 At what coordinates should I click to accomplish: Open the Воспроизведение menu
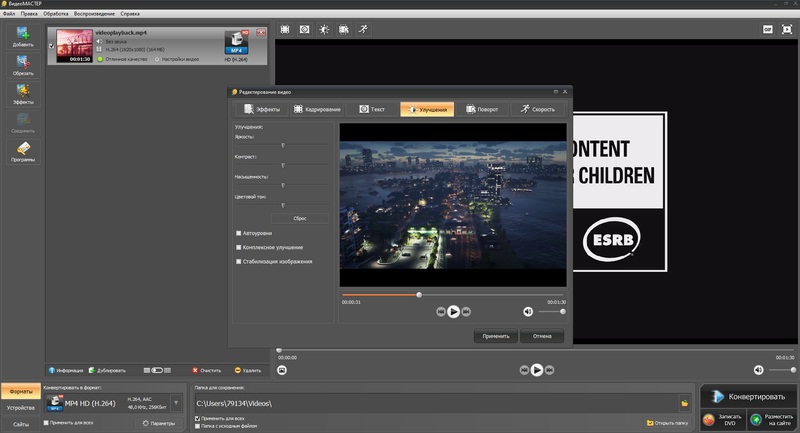pos(94,14)
